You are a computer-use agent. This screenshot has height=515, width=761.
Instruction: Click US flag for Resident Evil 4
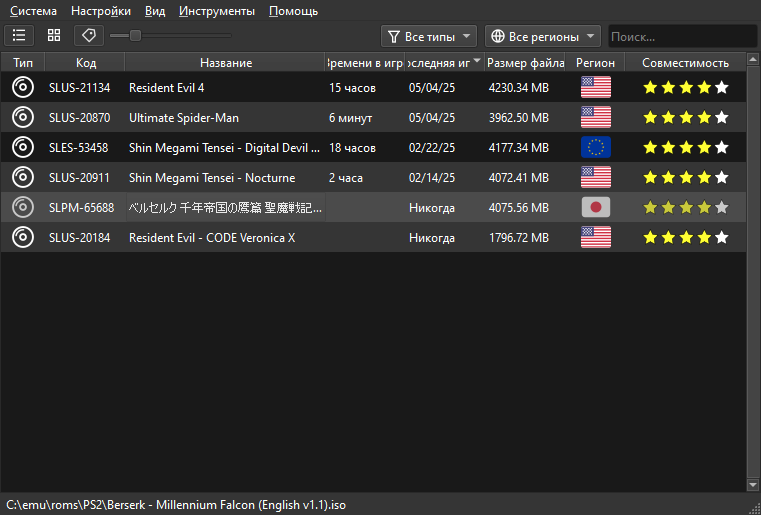596,87
